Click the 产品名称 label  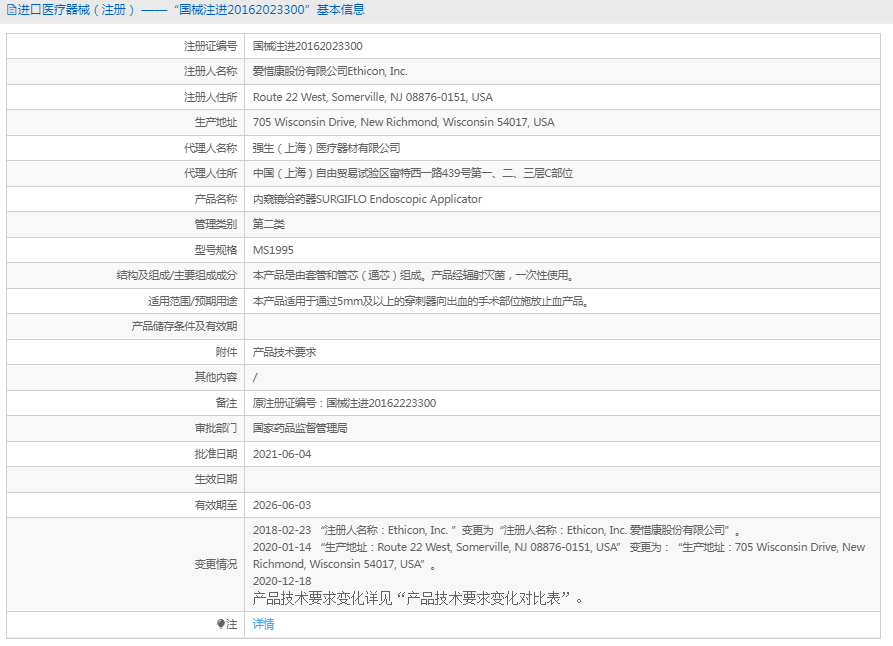215,199
